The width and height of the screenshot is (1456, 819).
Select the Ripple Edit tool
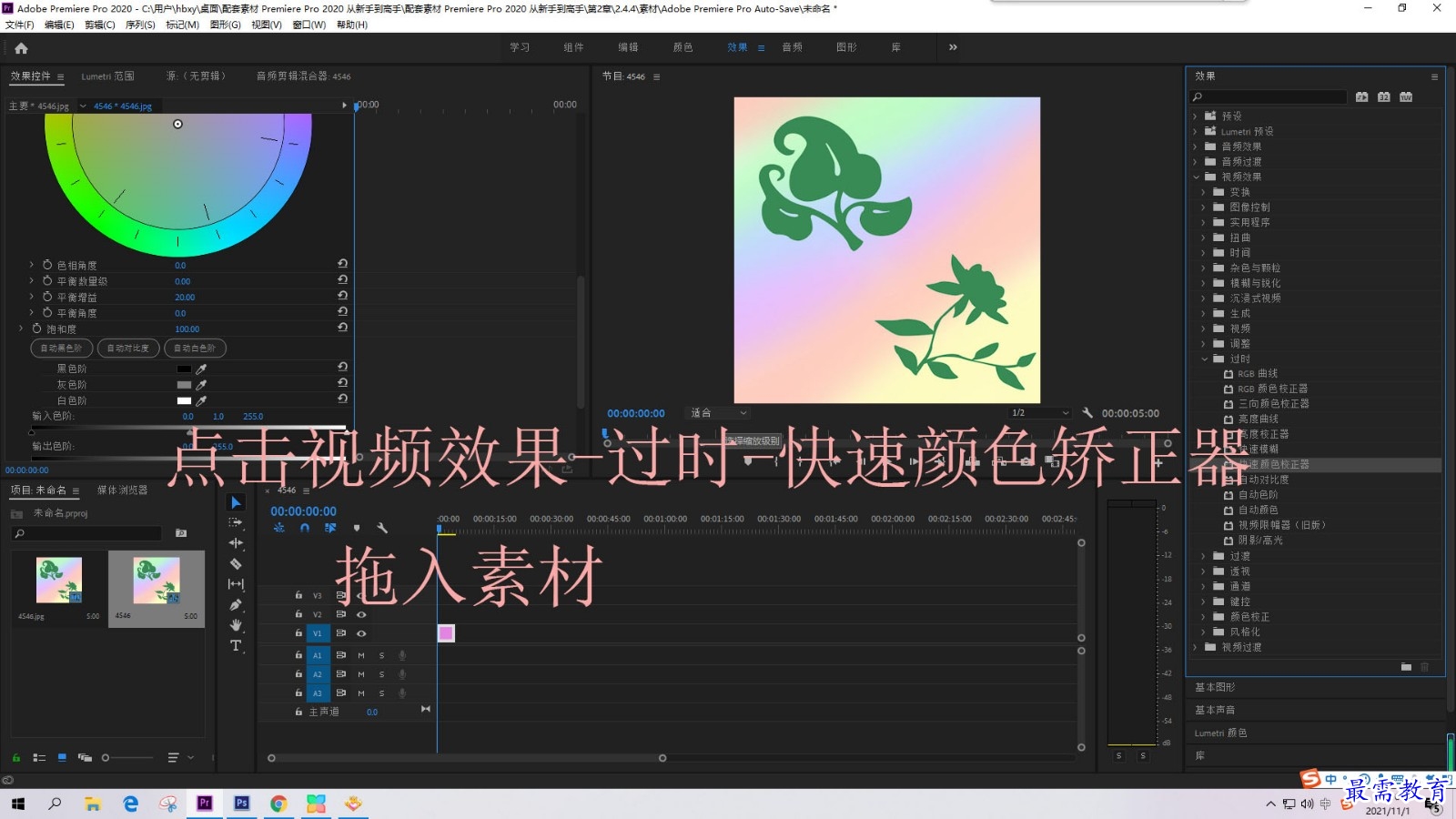pyautogui.click(x=236, y=543)
